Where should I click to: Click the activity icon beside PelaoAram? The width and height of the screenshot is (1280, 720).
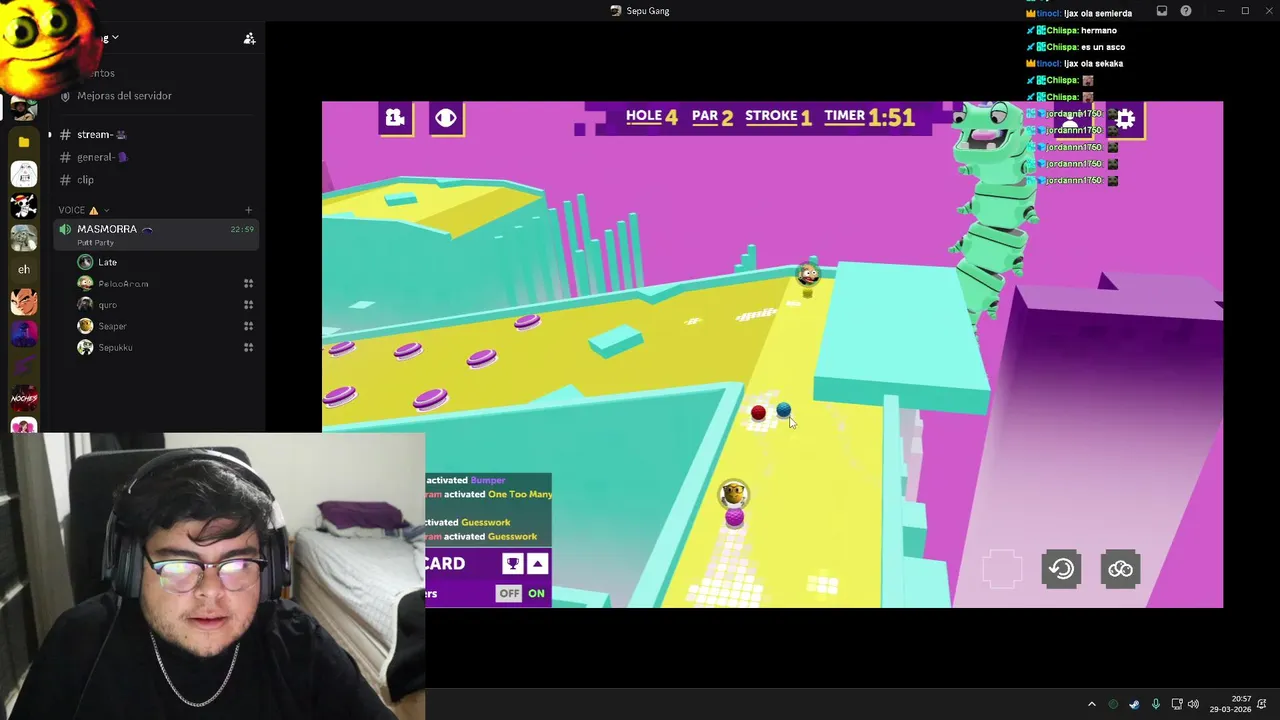point(248,284)
